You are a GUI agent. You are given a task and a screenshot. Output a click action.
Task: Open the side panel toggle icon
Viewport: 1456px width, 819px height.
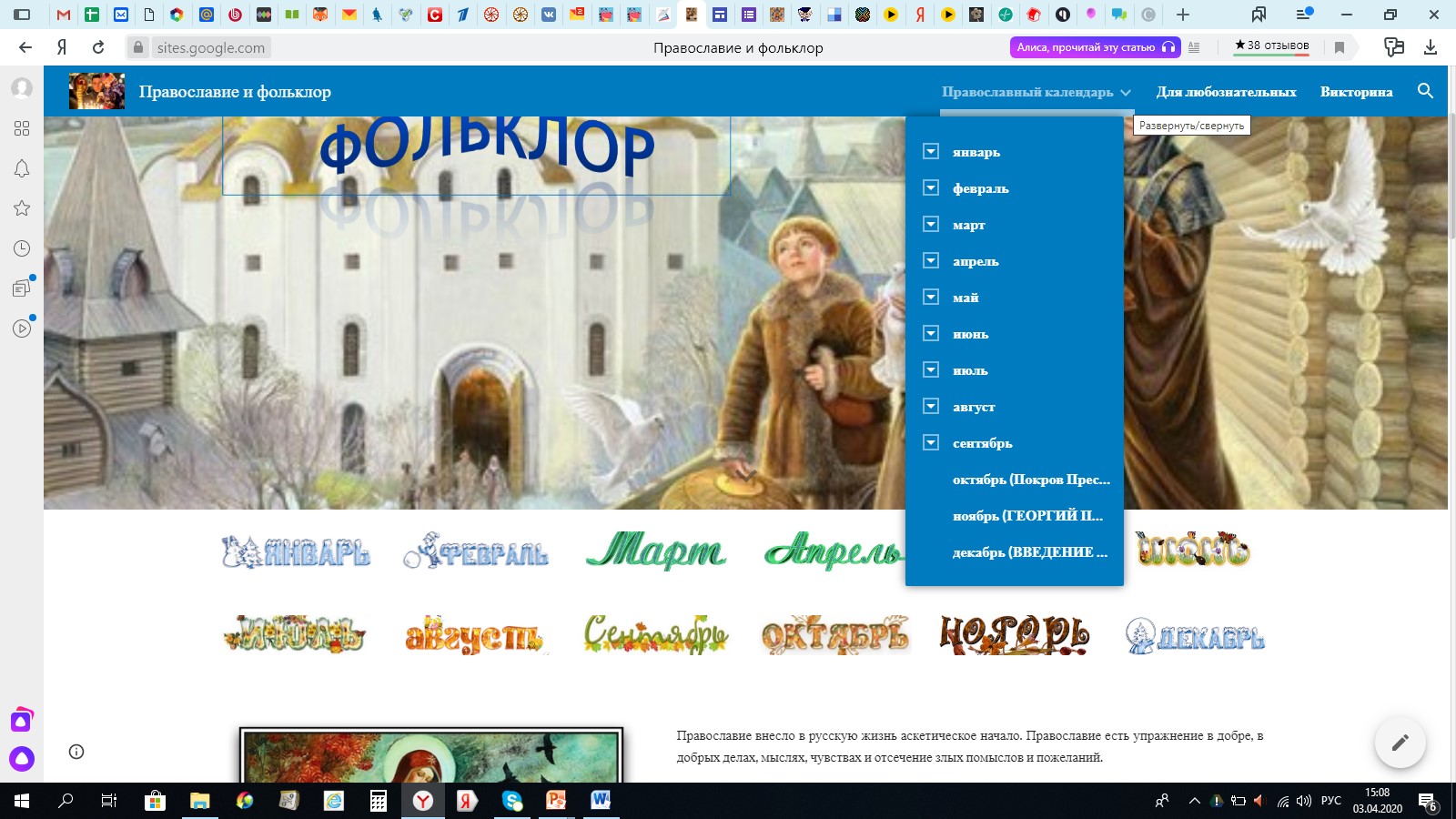pos(22,15)
